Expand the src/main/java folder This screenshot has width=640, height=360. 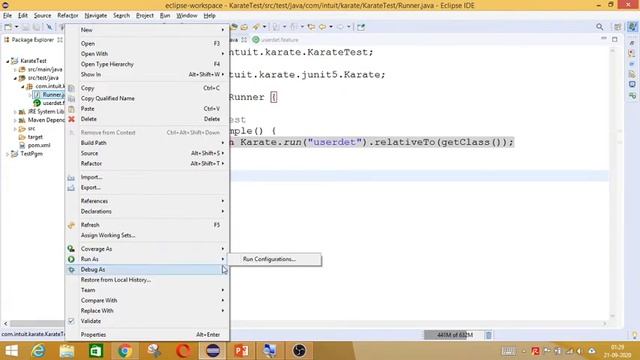coord(15,69)
